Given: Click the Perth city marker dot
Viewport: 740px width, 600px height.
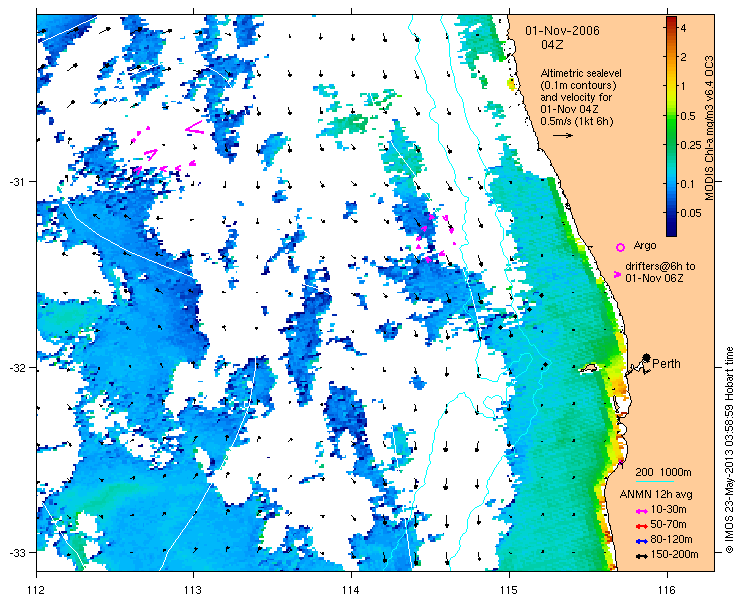Looking at the screenshot, I should pos(647,357).
